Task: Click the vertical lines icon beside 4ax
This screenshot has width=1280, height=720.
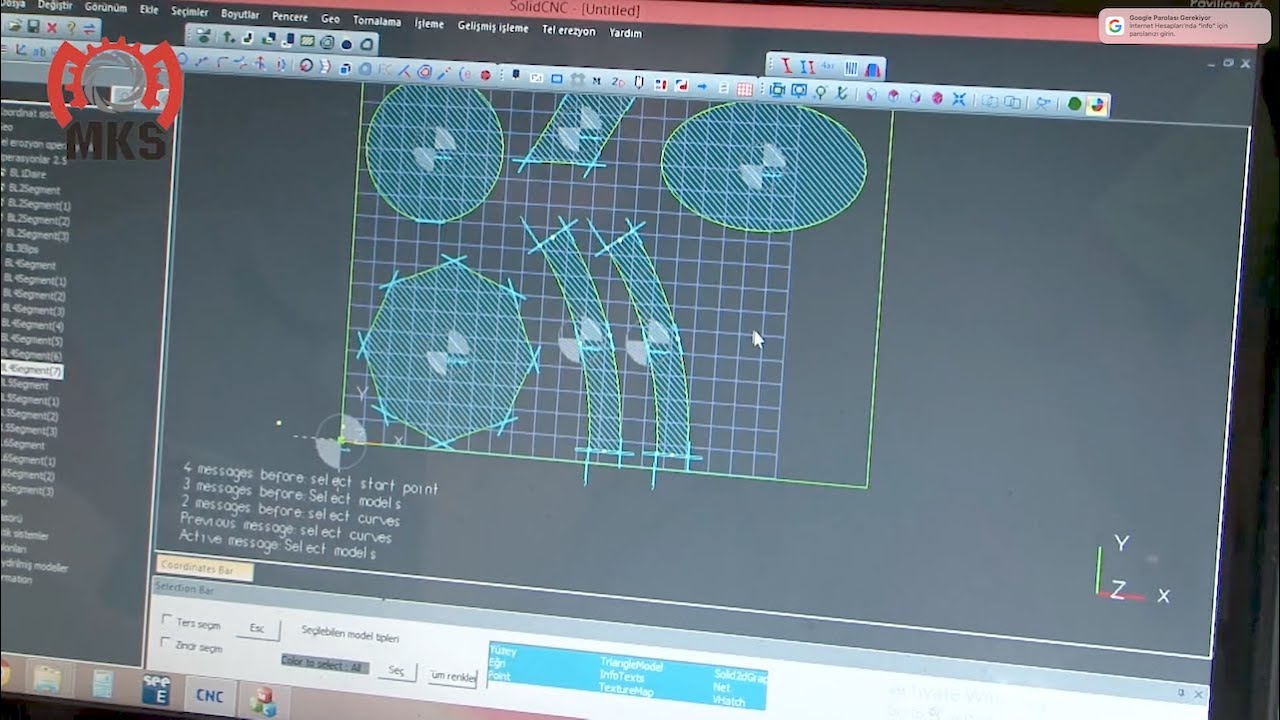Action: 851,69
